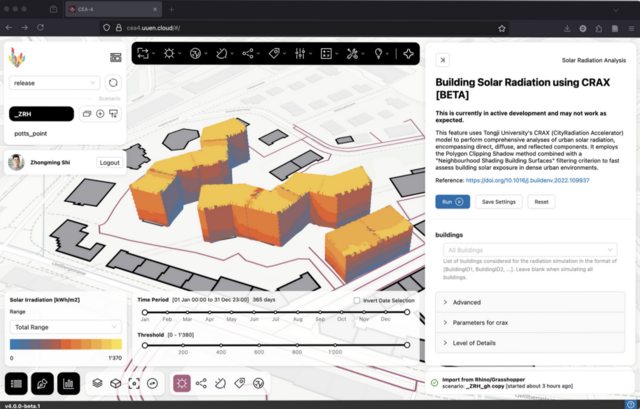This screenshot has width=640, height=409.
Task: Select the highlighted pink sun layer button
Action: [182, 383]
